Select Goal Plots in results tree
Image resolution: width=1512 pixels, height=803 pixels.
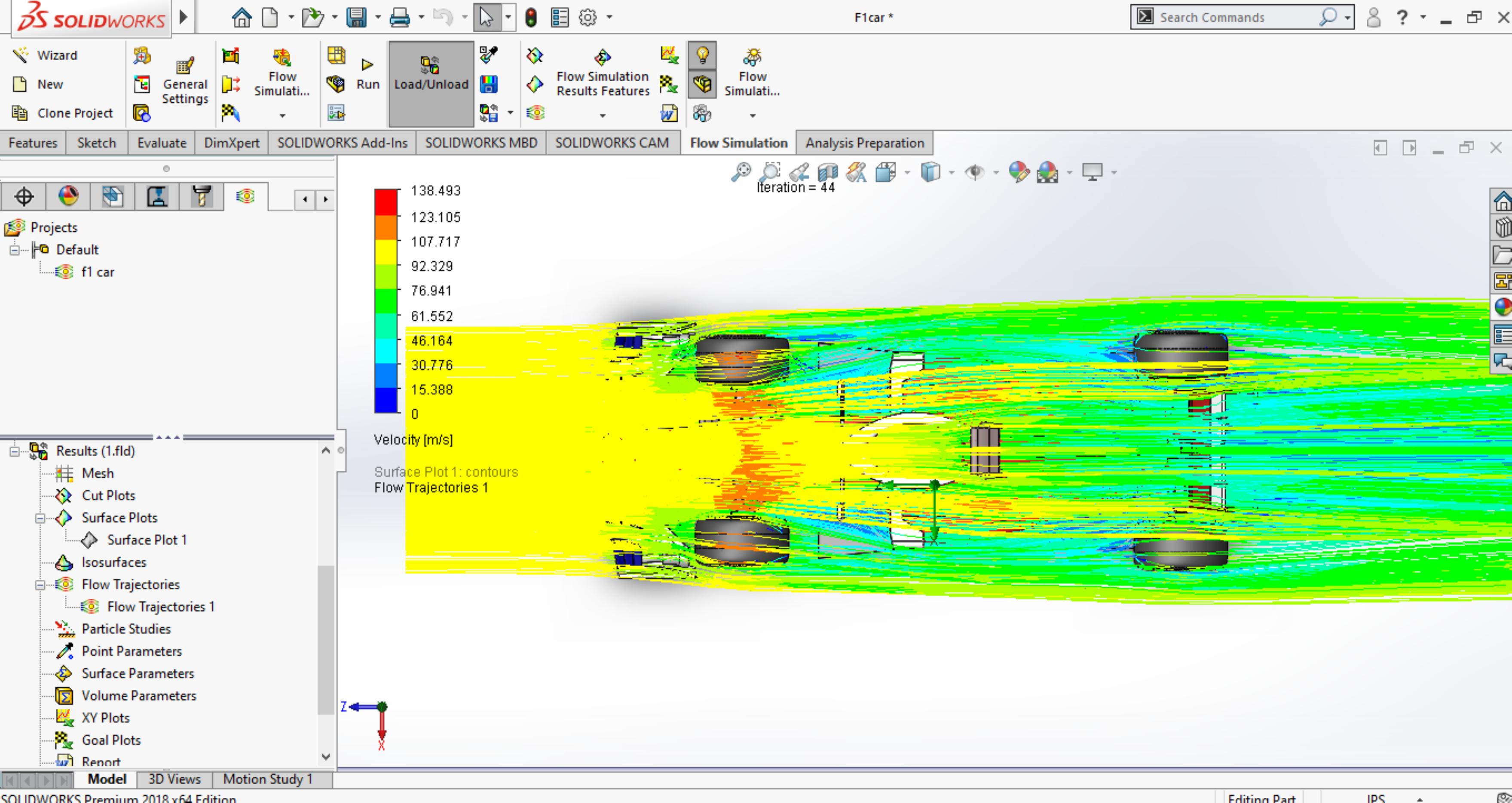(111, 740)
